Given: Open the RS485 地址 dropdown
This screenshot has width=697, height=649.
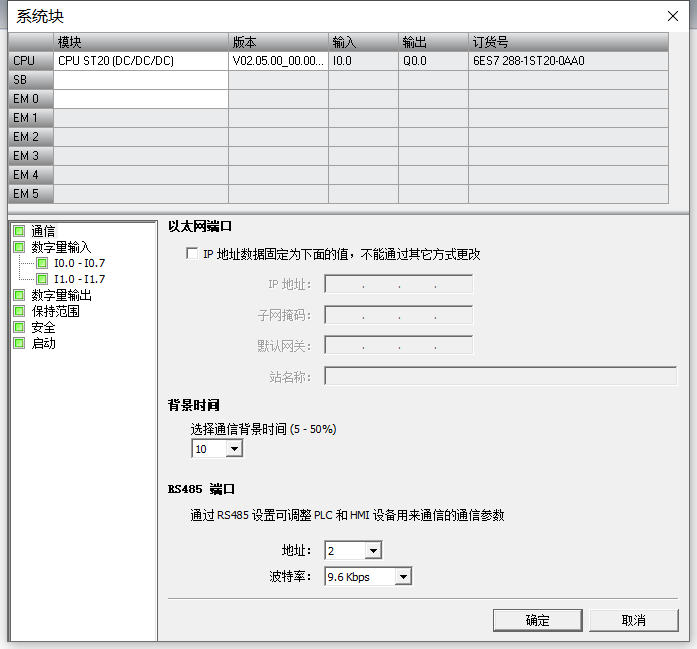Looking at the screenshot, I should click(373, 551).
